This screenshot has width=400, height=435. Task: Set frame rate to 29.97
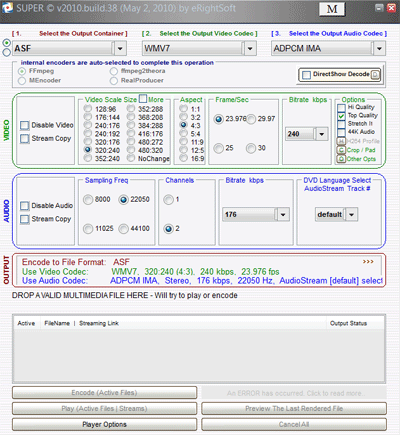pyautogui.click(x=251, y=119)
